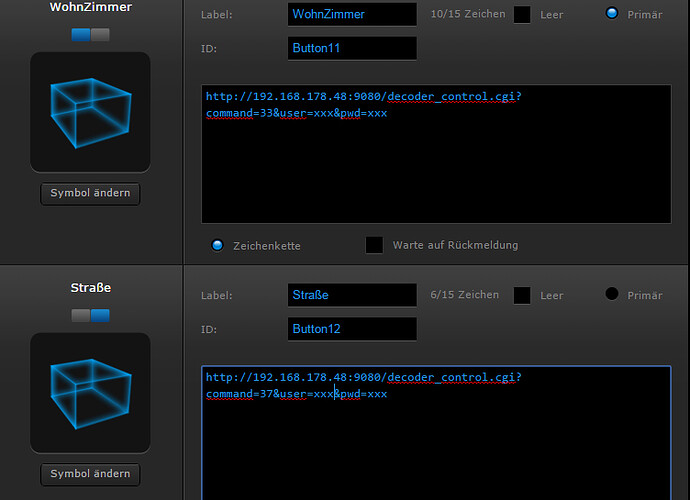690x500 pixels.
Task: Edit the Button11 ID field
Action: click(352, 48)
